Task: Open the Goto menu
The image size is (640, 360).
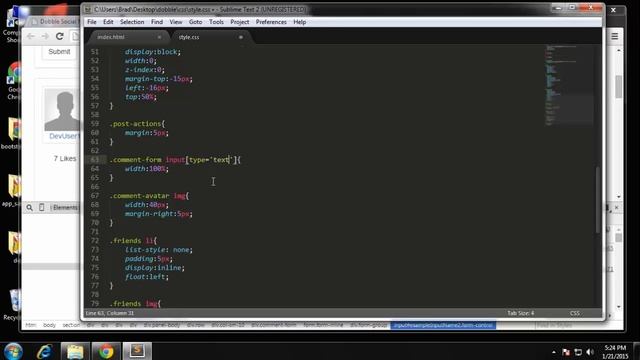Action: pos(196,22)
